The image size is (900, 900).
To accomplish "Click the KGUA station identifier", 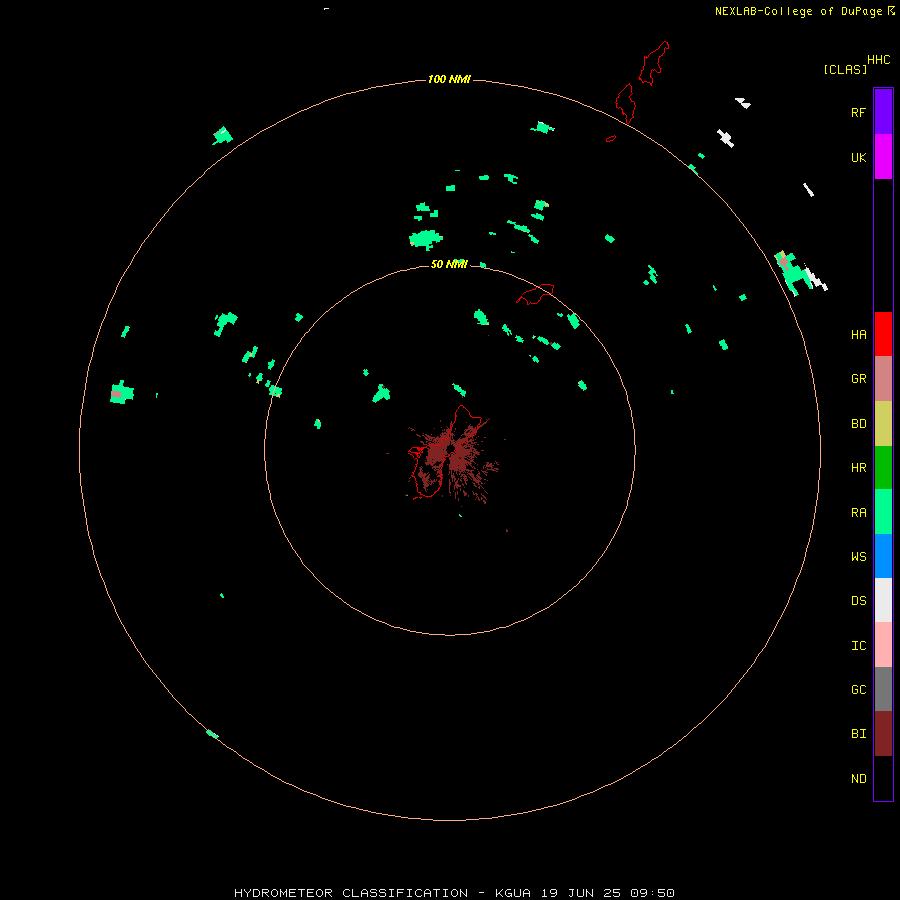I will click(513, 893).
